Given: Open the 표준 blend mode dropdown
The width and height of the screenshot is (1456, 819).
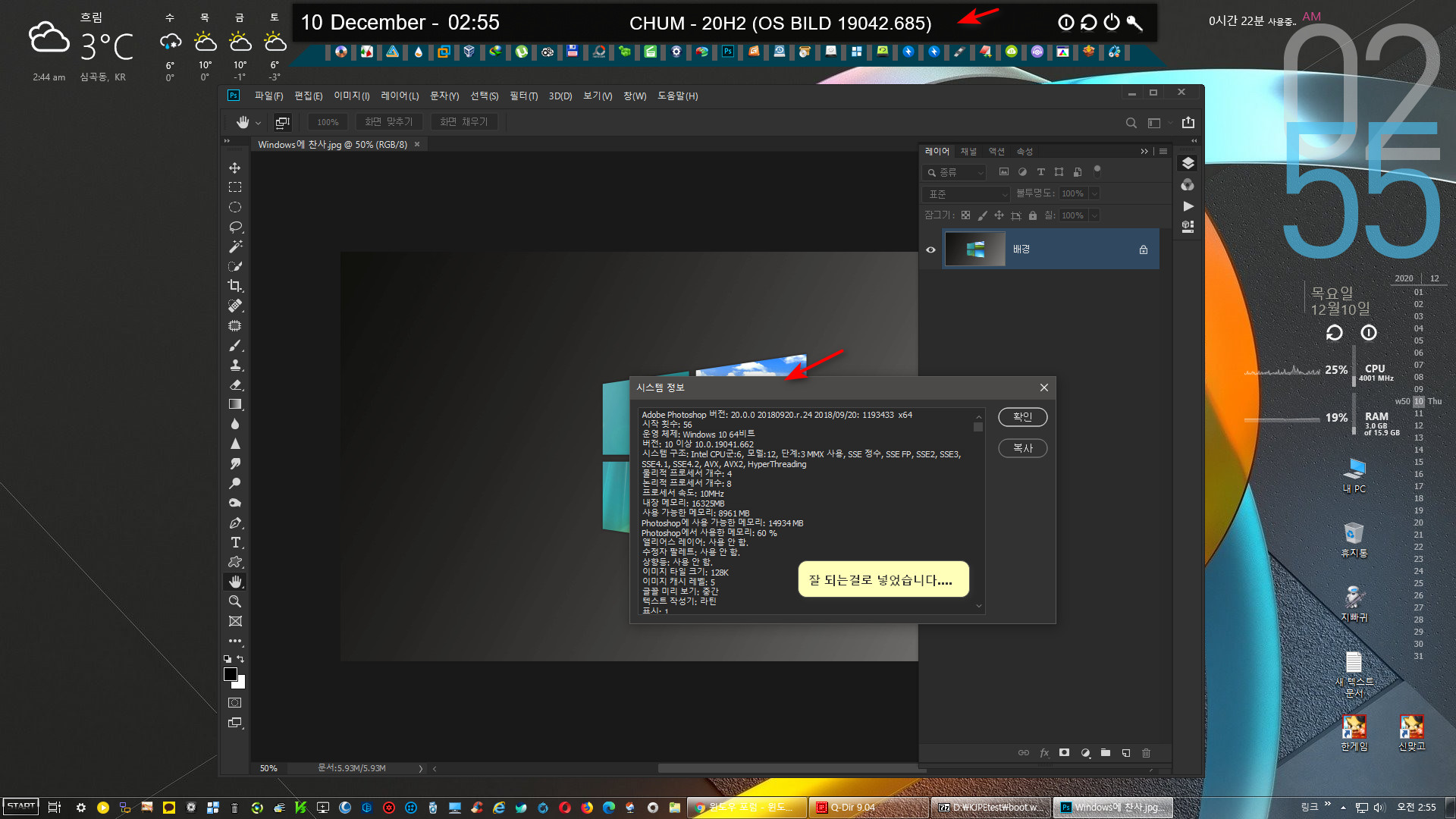Looking at the screenshot, I should point(966,194).
